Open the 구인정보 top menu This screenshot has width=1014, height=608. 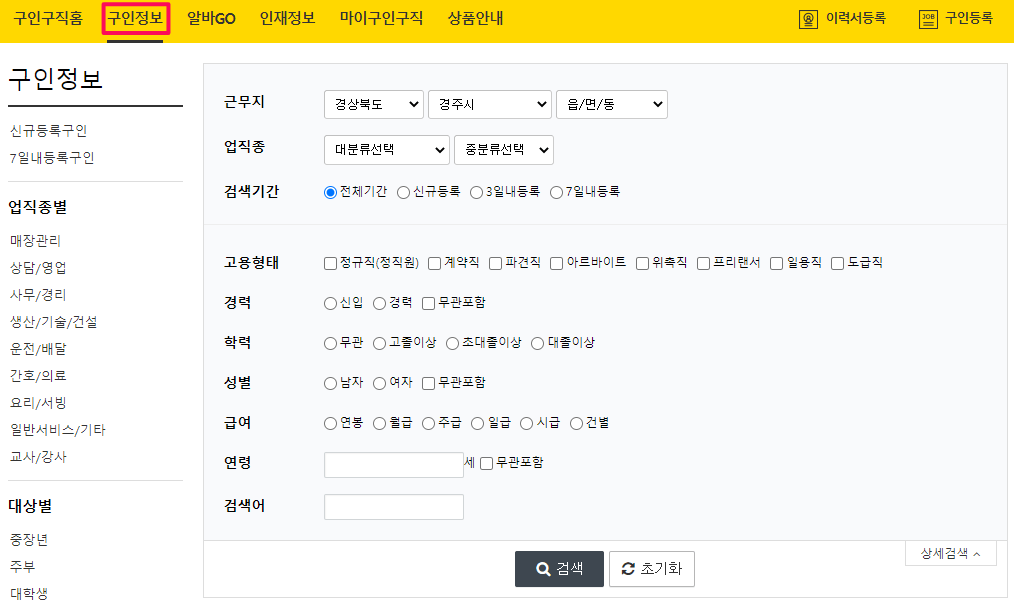point(135,19)
